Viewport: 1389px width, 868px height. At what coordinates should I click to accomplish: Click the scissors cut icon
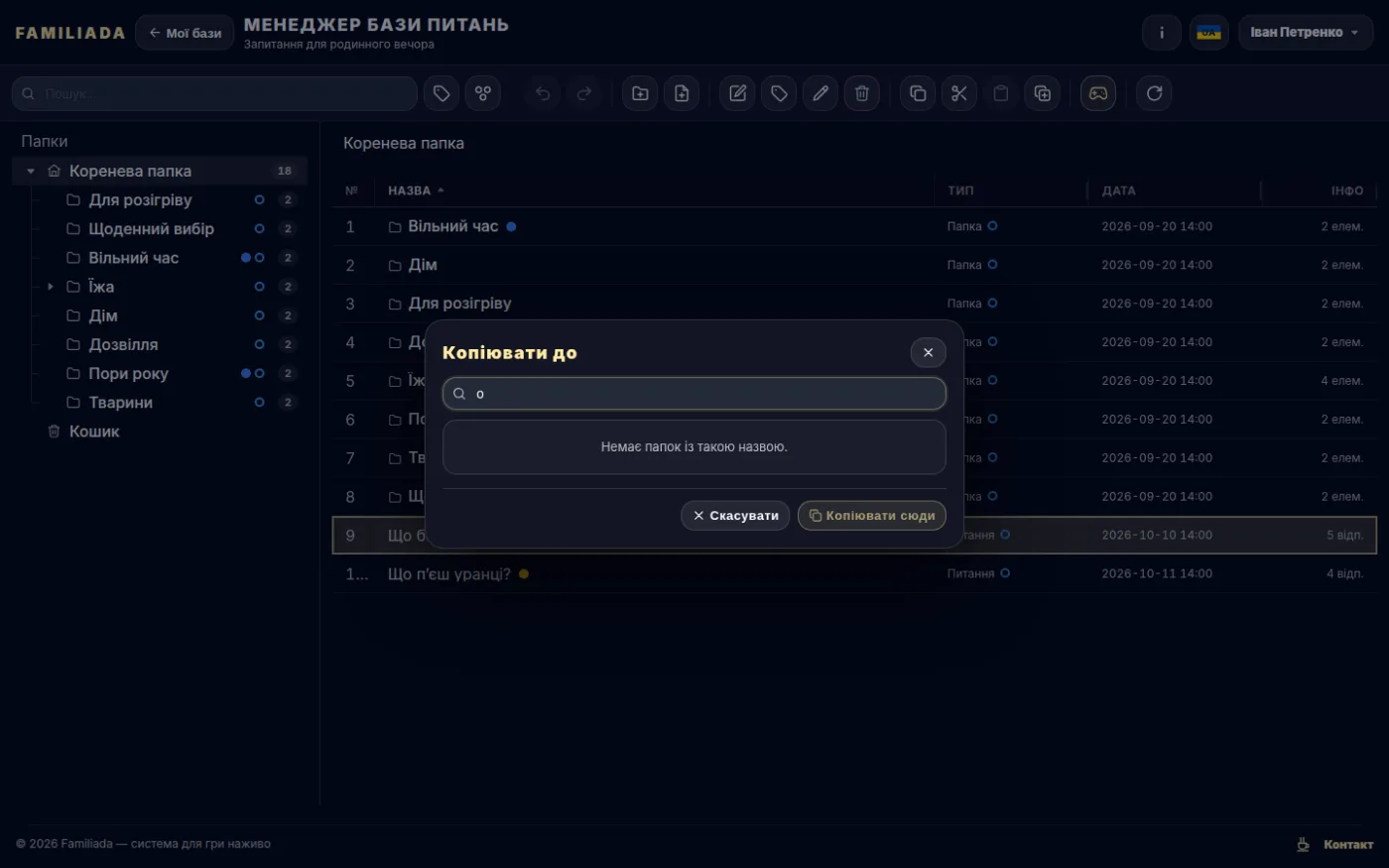tap(959, 93)
